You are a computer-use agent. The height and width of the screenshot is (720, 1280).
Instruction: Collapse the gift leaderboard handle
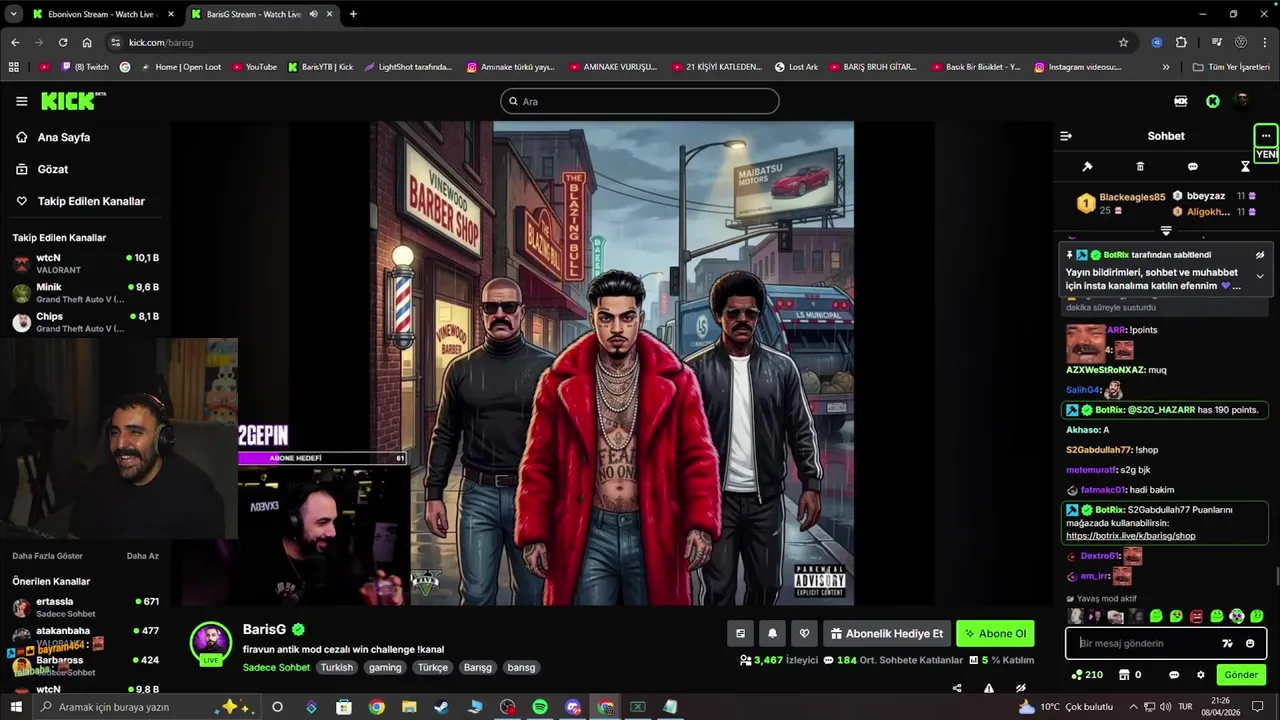[x=1166, y=231]
